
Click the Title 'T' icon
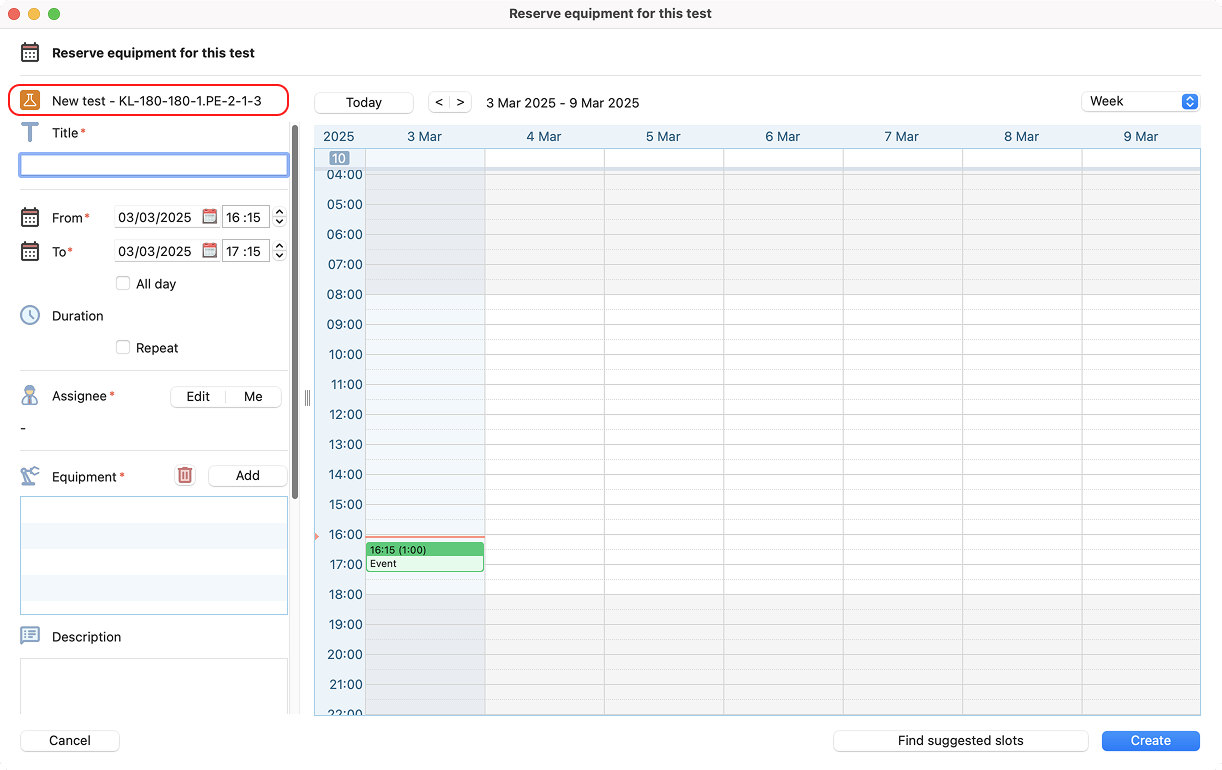pyautogui.click(x=30, y=132)
